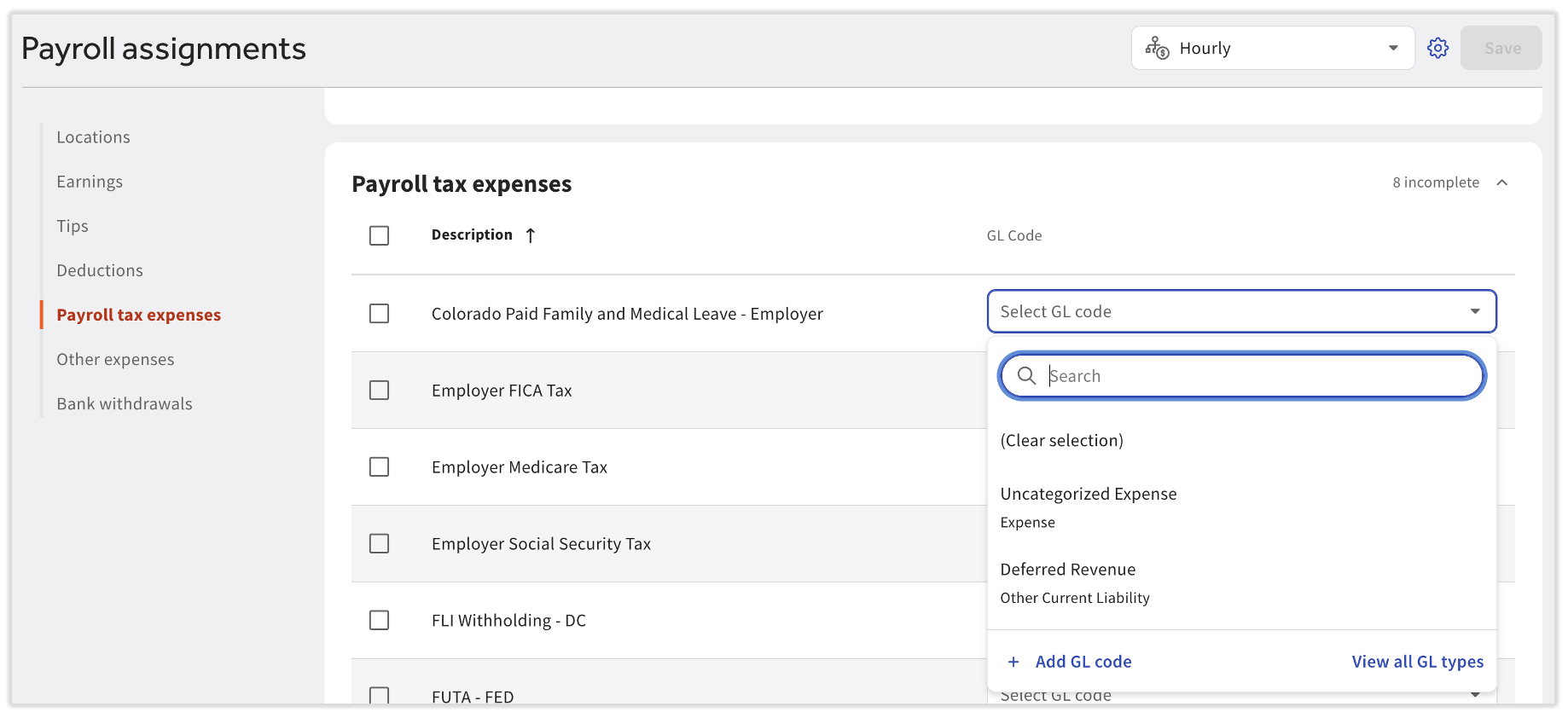This screenshot has height=718, width=1568.
Task: Go to the Earnings section
Action: pyautogui.click(x=90, y=182)
